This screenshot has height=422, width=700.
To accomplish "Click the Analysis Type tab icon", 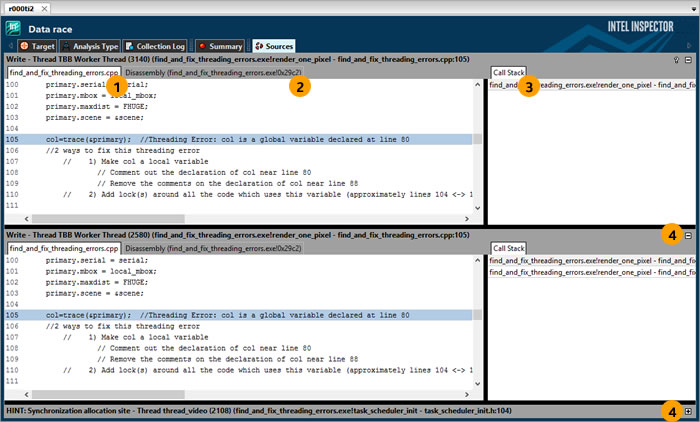I will coord(66,46).
